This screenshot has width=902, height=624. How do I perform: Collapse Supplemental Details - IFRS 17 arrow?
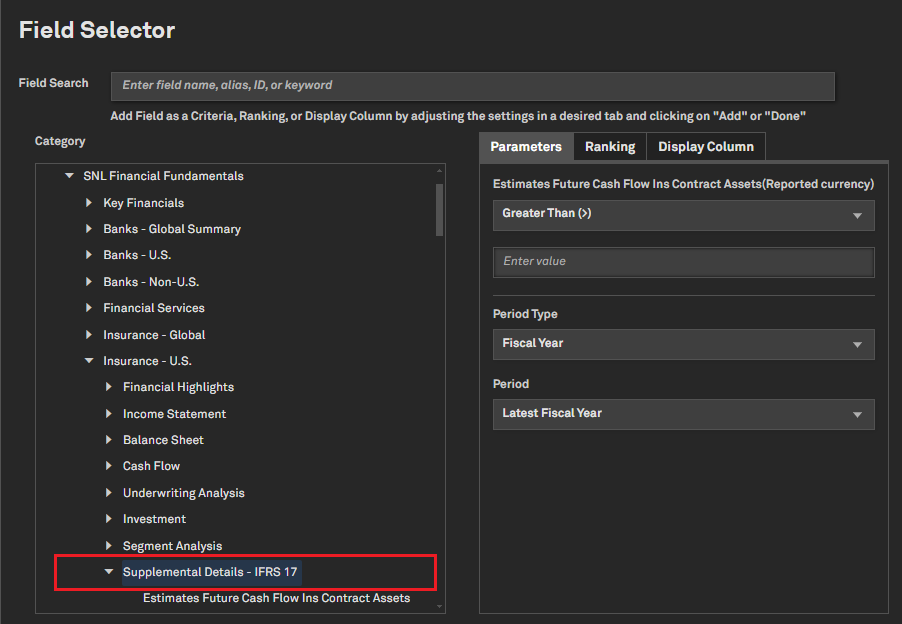109,572
